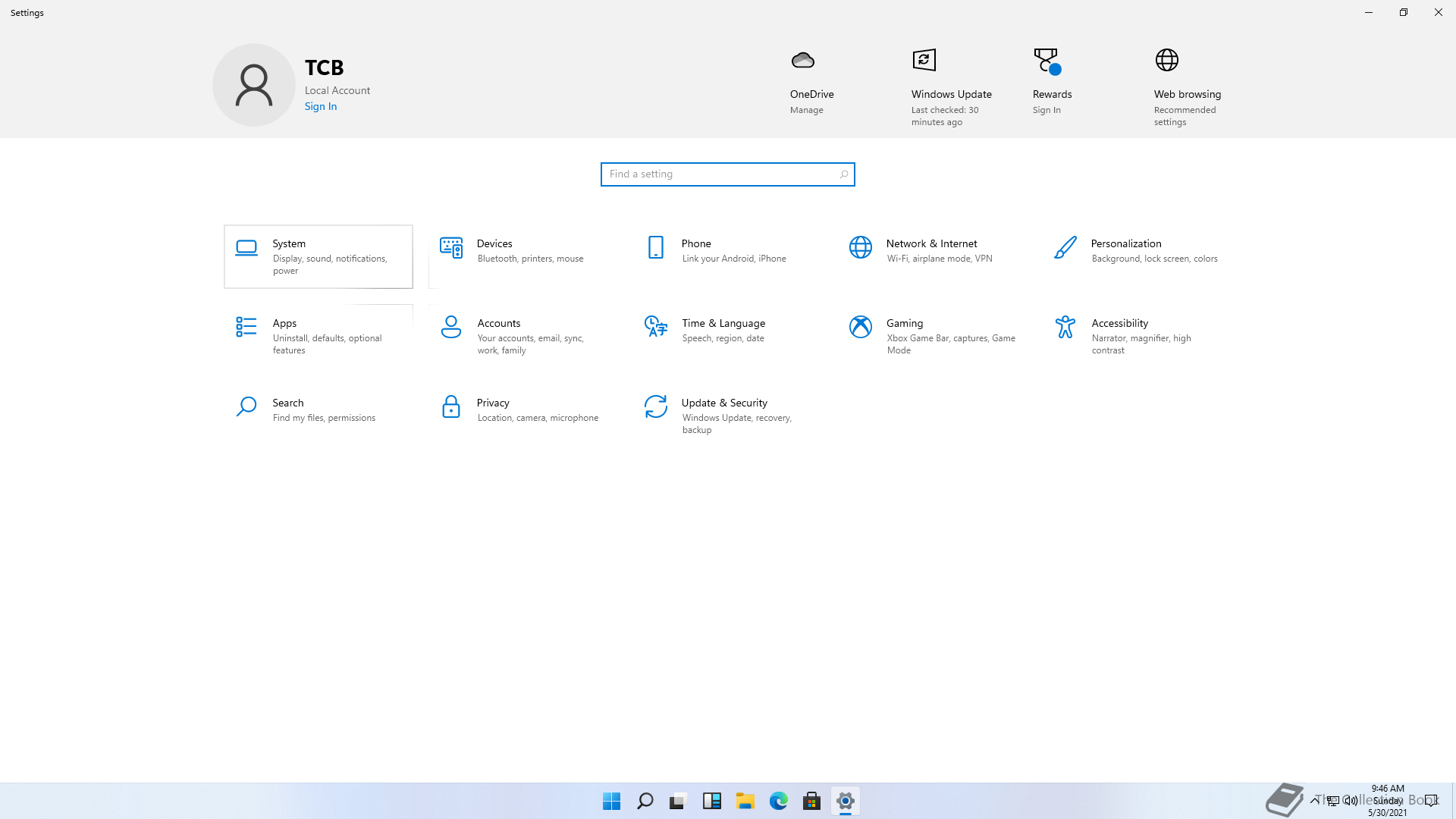Open Time & Language icon
This screenshot has height=819, width=1456.
(x=655, y=327)
